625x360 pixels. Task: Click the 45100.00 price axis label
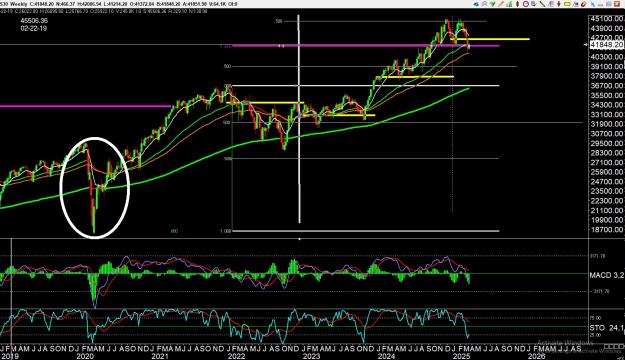[x=606, y=18]
